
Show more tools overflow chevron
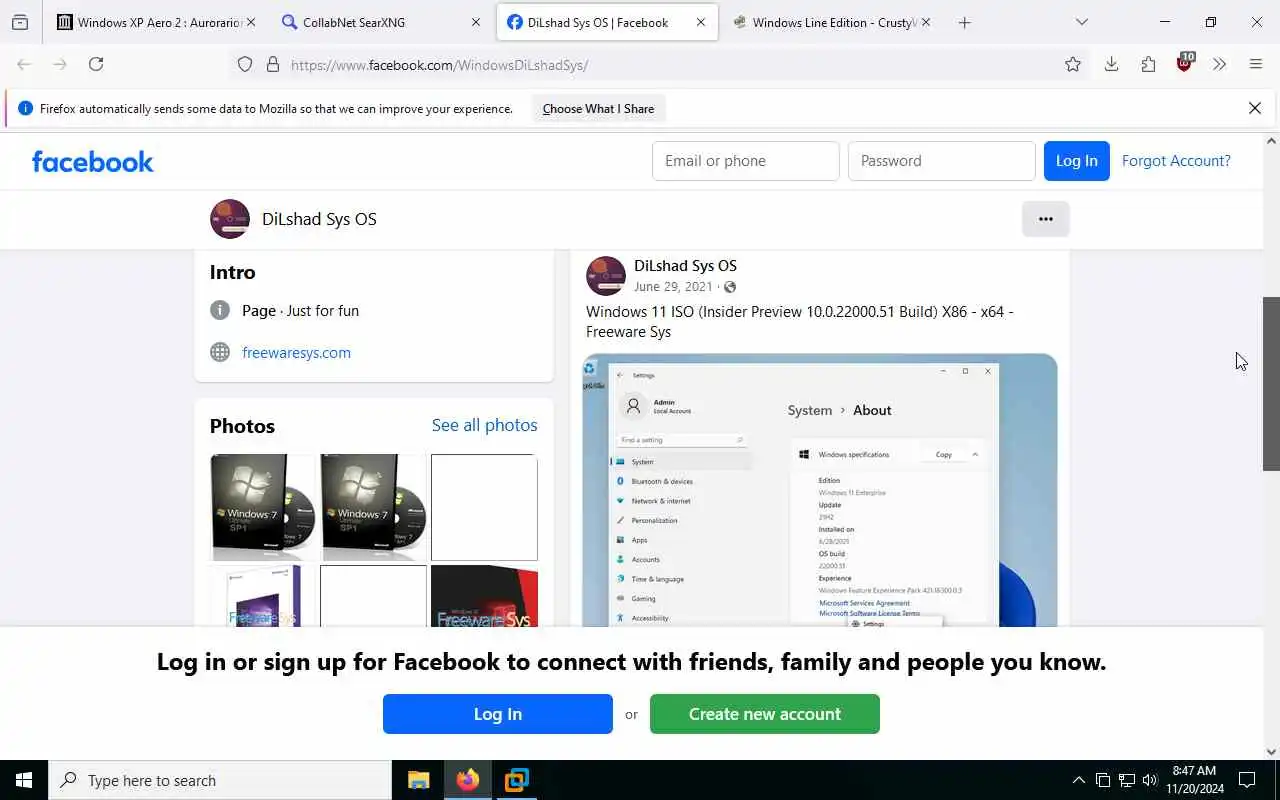point(1219,64)
